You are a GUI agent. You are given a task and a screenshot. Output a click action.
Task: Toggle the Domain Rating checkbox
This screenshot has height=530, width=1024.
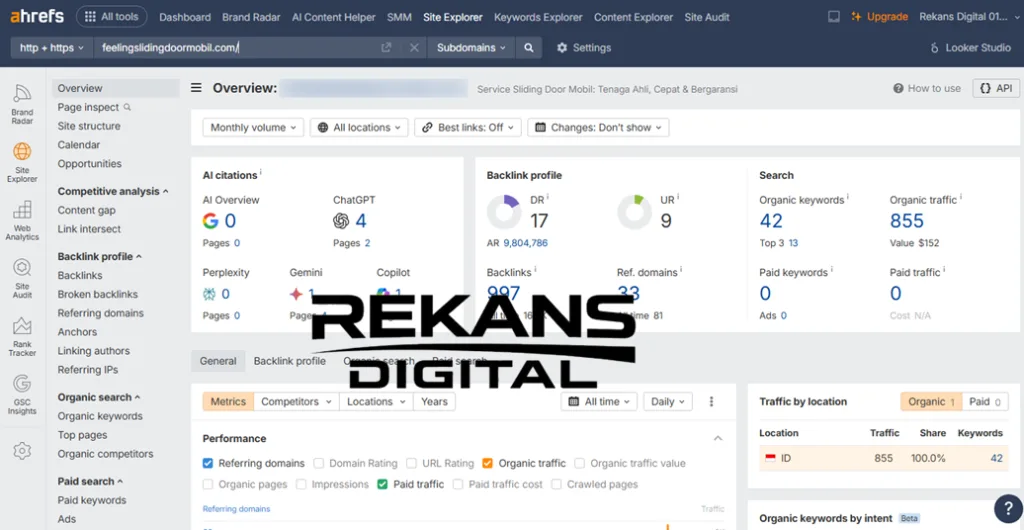tap(319, 463)
